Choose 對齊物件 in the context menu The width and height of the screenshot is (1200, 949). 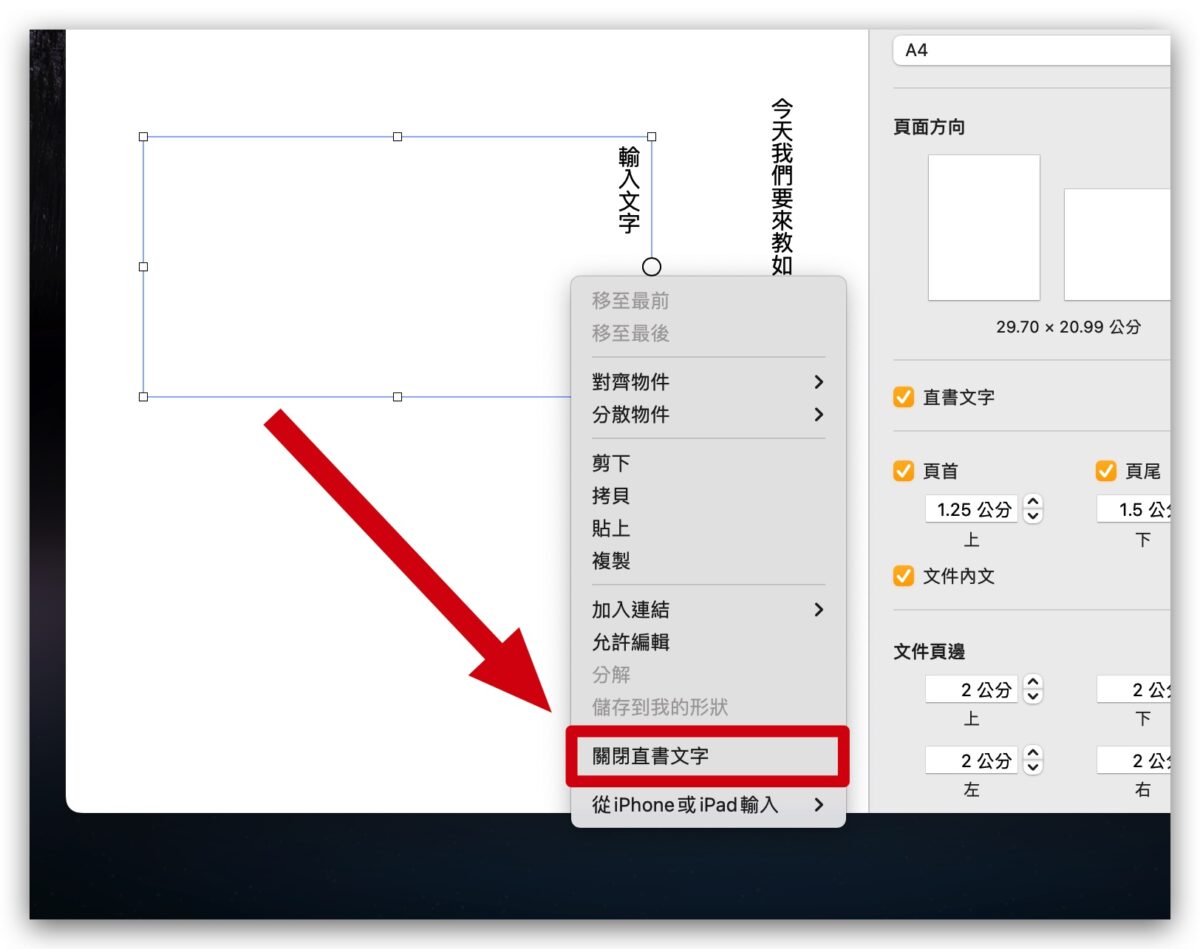708,382
